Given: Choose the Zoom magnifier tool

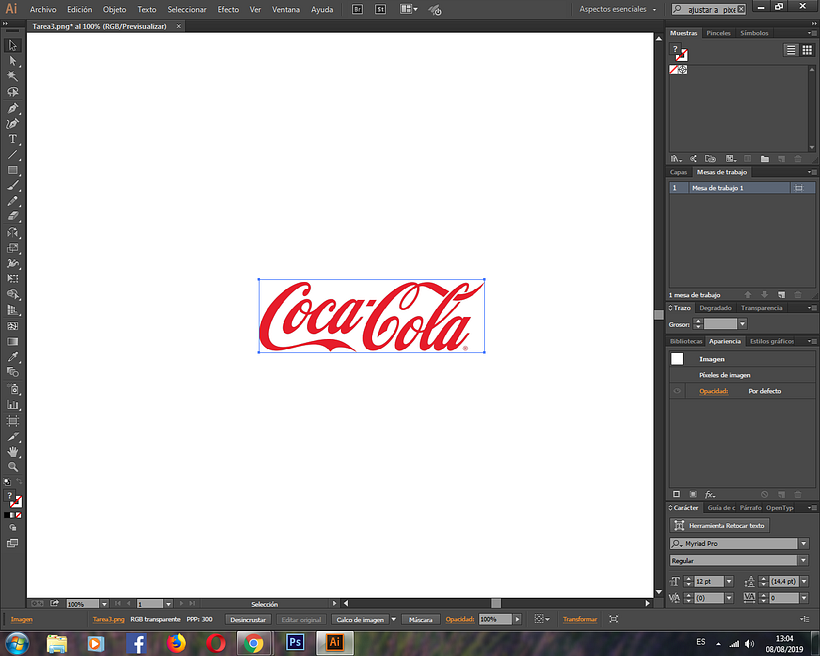Looking at the screenshot, I should tap(13, 467).
